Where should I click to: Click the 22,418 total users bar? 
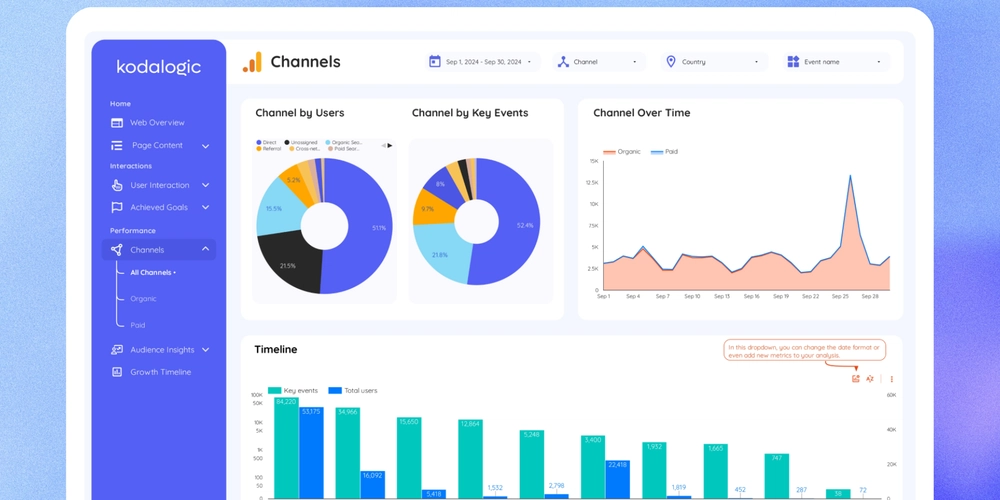(x=618, y=479)
